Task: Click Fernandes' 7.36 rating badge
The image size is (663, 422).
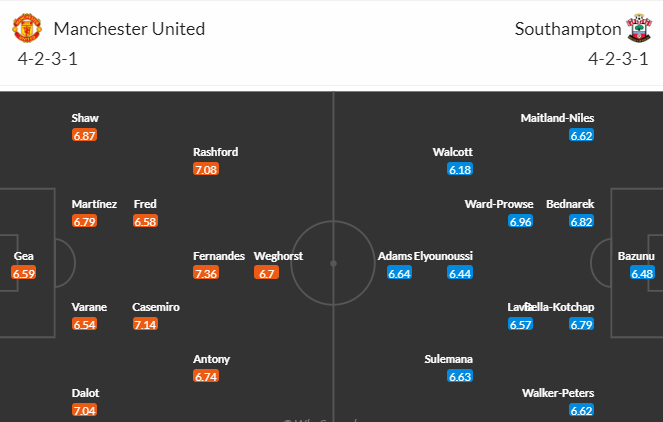Action: pyautogui.click(x=206, y=273)
